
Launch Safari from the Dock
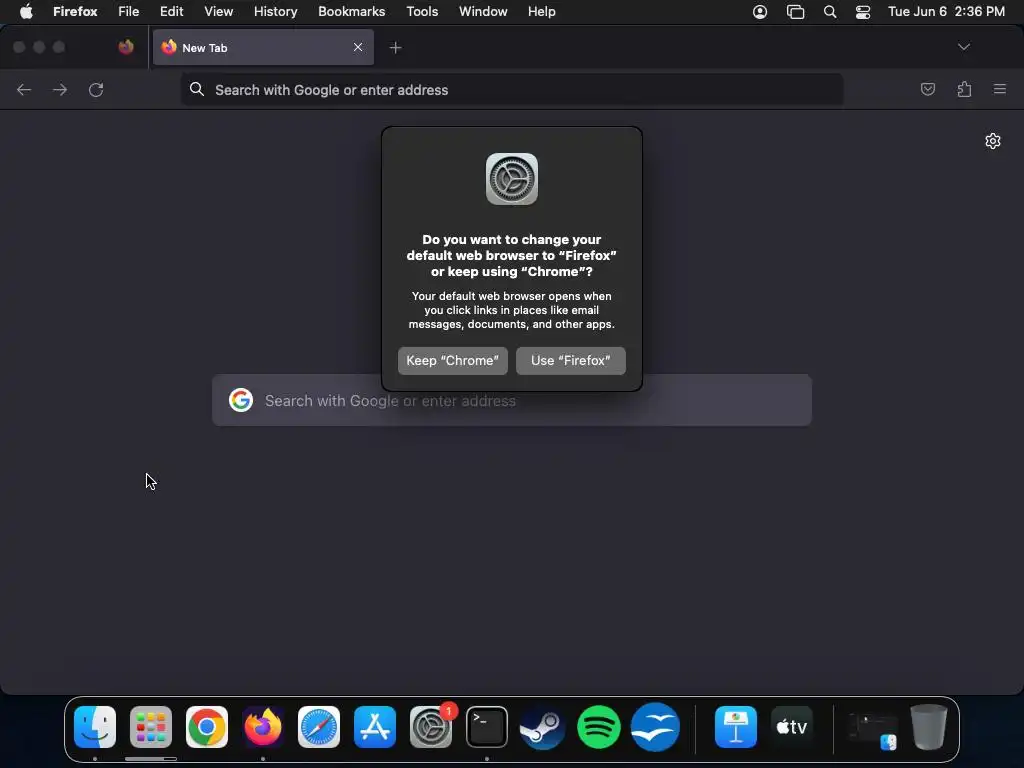319,727
